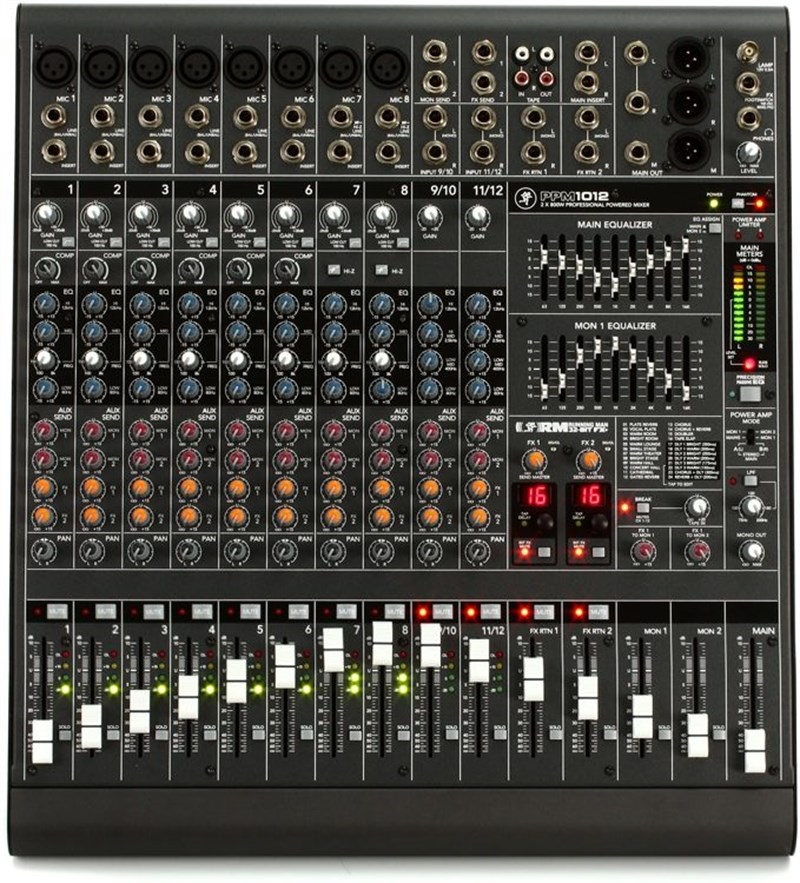
Task: Click the FX RTN 1 fader cap
Action: tap(534, 678)
